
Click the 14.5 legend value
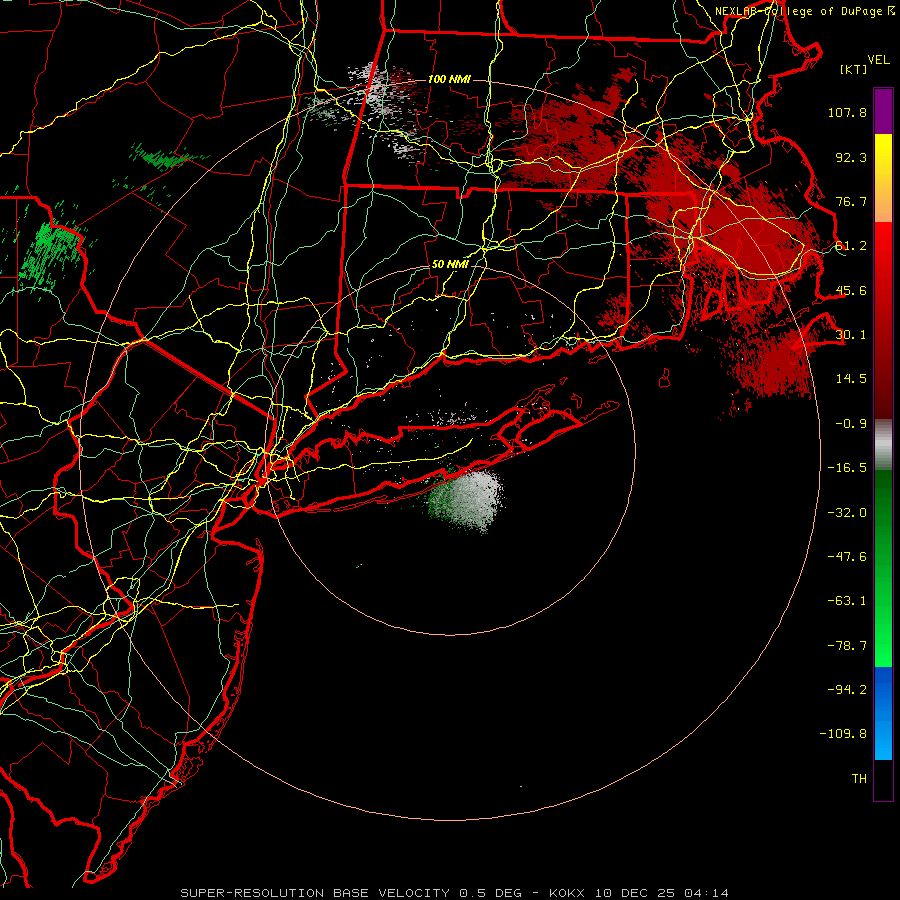tap(851, 379)
